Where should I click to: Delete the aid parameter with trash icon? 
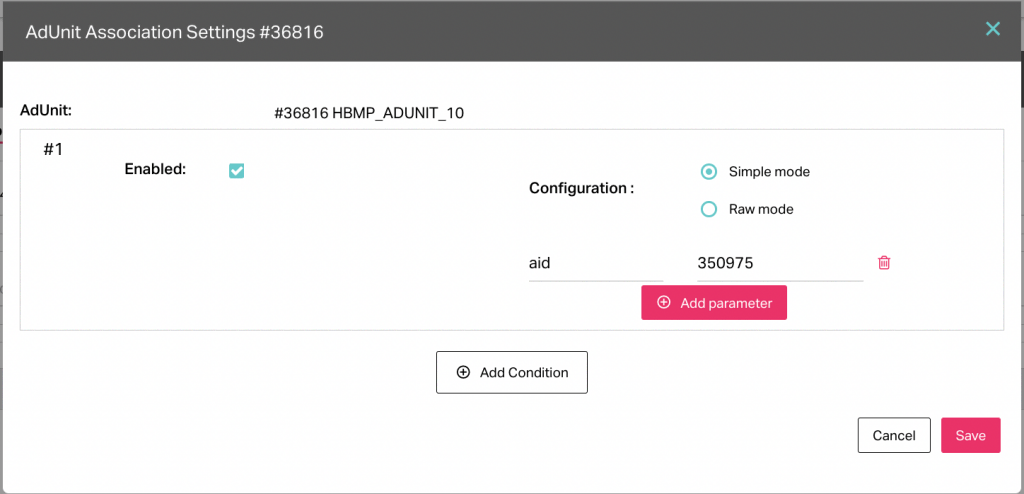pos(884,263)
